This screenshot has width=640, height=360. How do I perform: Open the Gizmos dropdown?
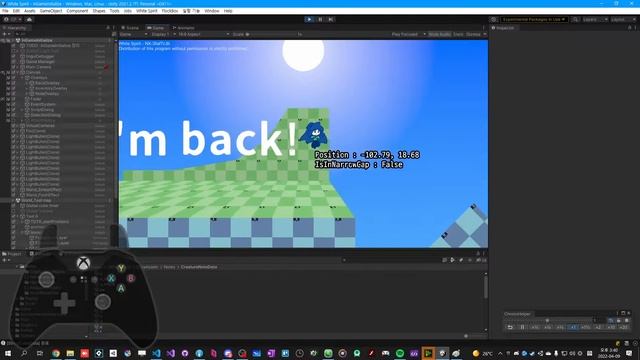point(476,34)
